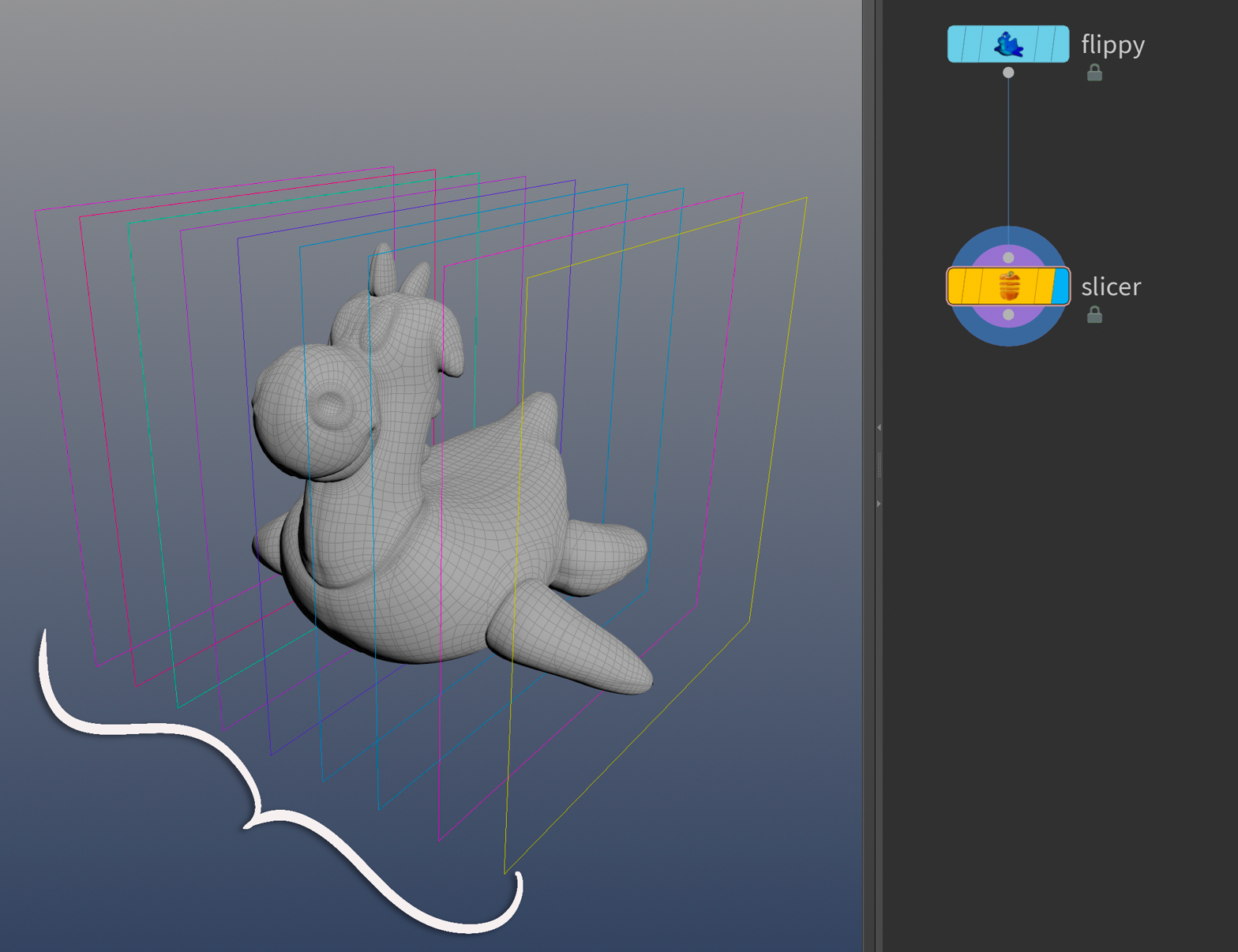The height and width of the screenshot is (952, 1238).
Task: Toggle the blue display flag on slicer node
Action: click(1060, 286)
